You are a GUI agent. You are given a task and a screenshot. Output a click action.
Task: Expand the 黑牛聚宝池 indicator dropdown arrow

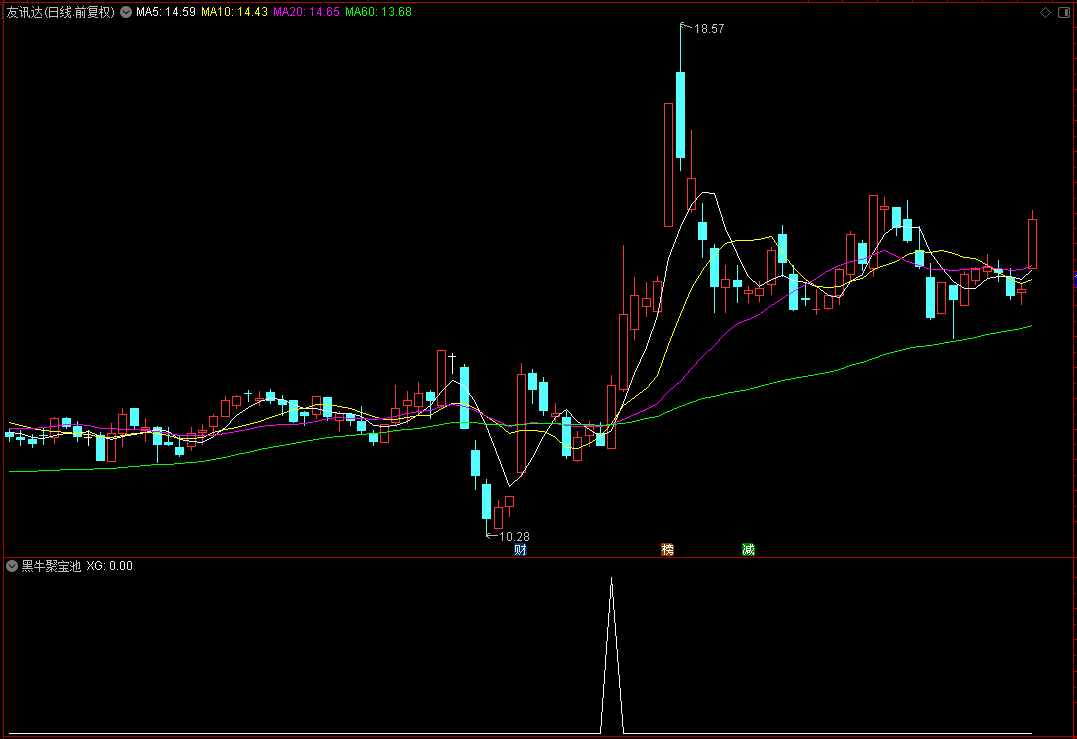coord(12,566)
